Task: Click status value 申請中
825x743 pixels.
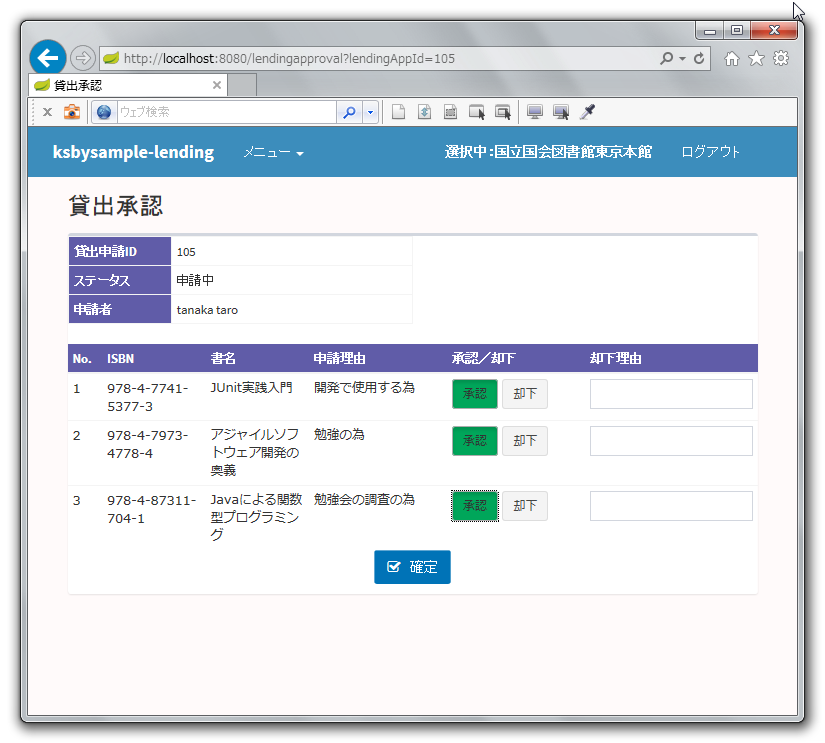Action: (195, 280)
